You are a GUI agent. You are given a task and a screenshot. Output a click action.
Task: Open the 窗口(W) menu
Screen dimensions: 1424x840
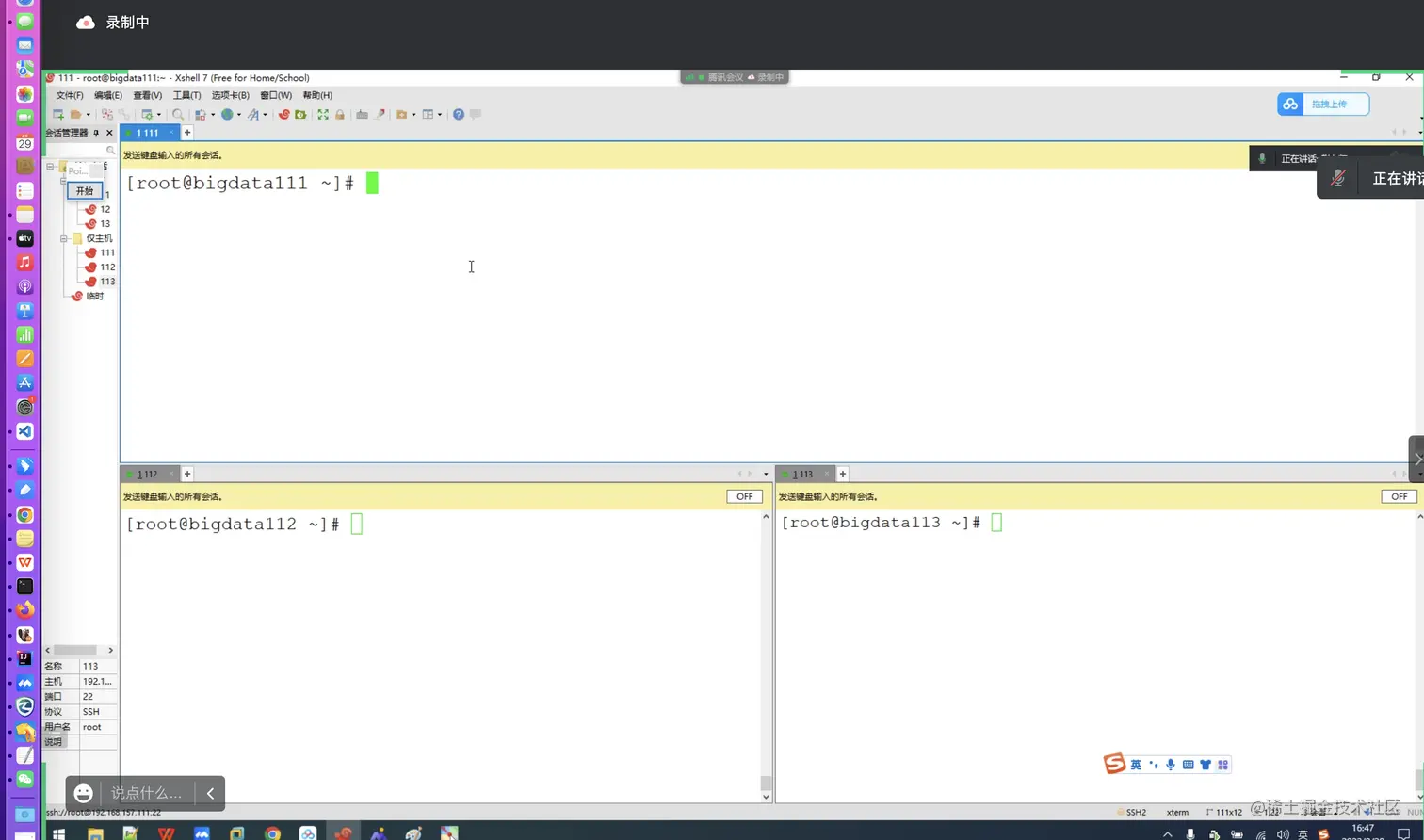tap(276, 95)
